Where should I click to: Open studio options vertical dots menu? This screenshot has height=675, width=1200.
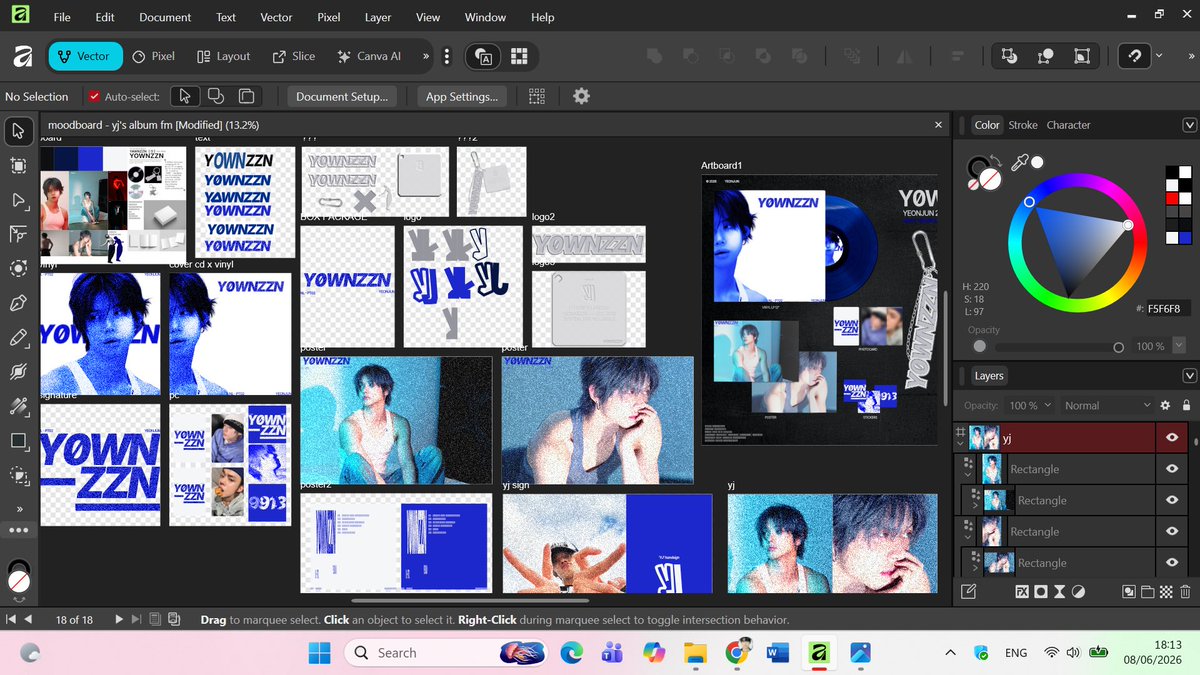click(447, 56)
